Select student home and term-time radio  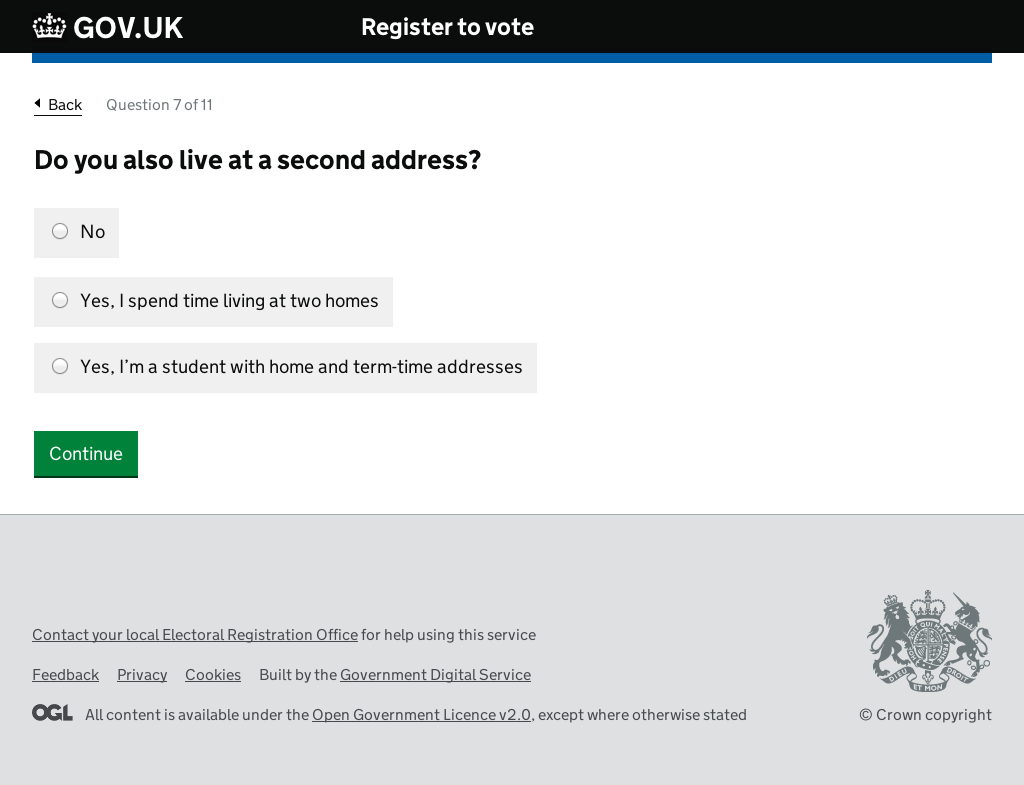60,366
